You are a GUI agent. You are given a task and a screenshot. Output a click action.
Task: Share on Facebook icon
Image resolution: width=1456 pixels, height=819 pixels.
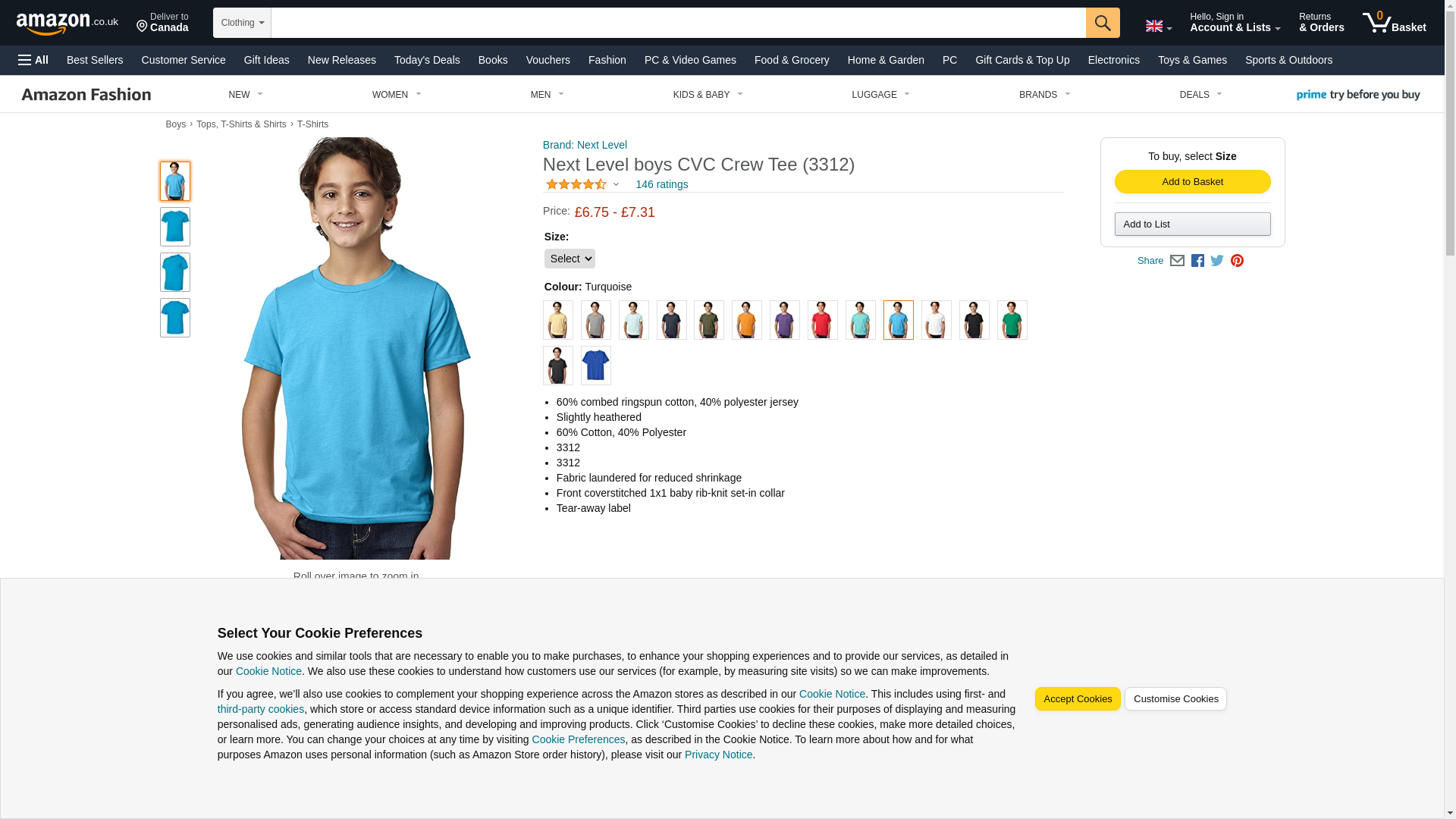[1197, 261]
